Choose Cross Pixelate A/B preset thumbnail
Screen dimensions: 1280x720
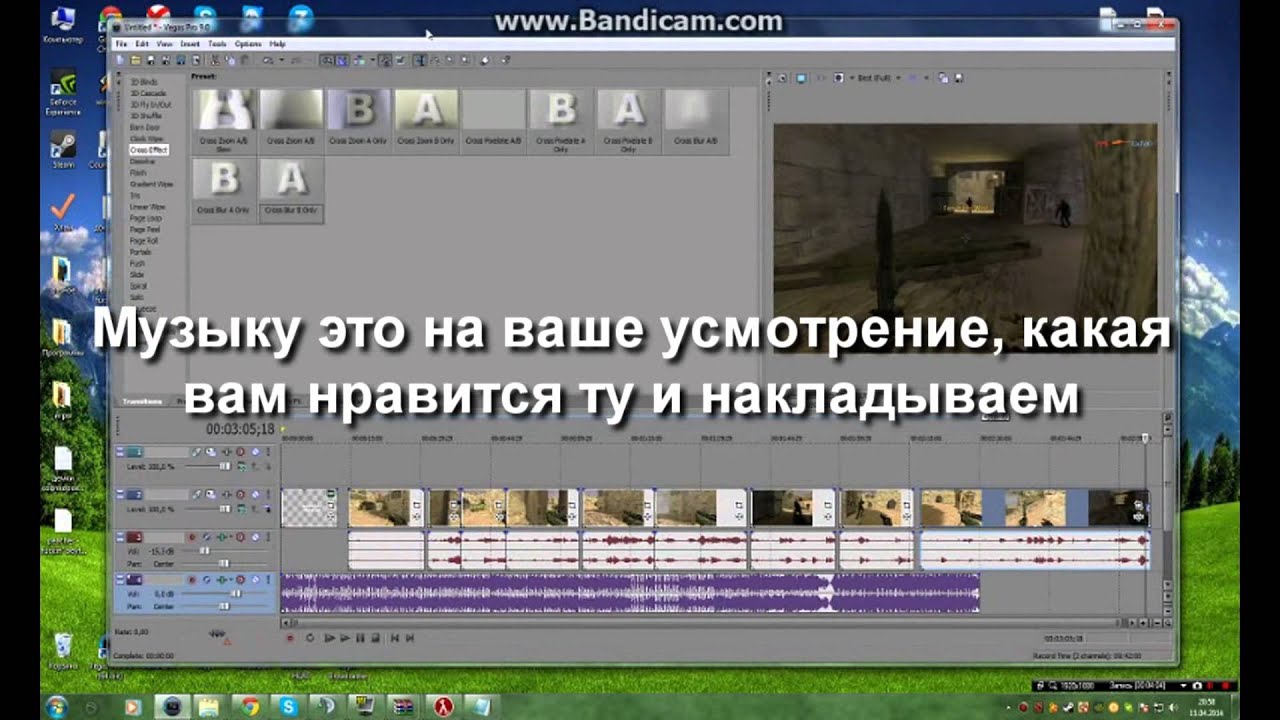click(x=493, y=120)
